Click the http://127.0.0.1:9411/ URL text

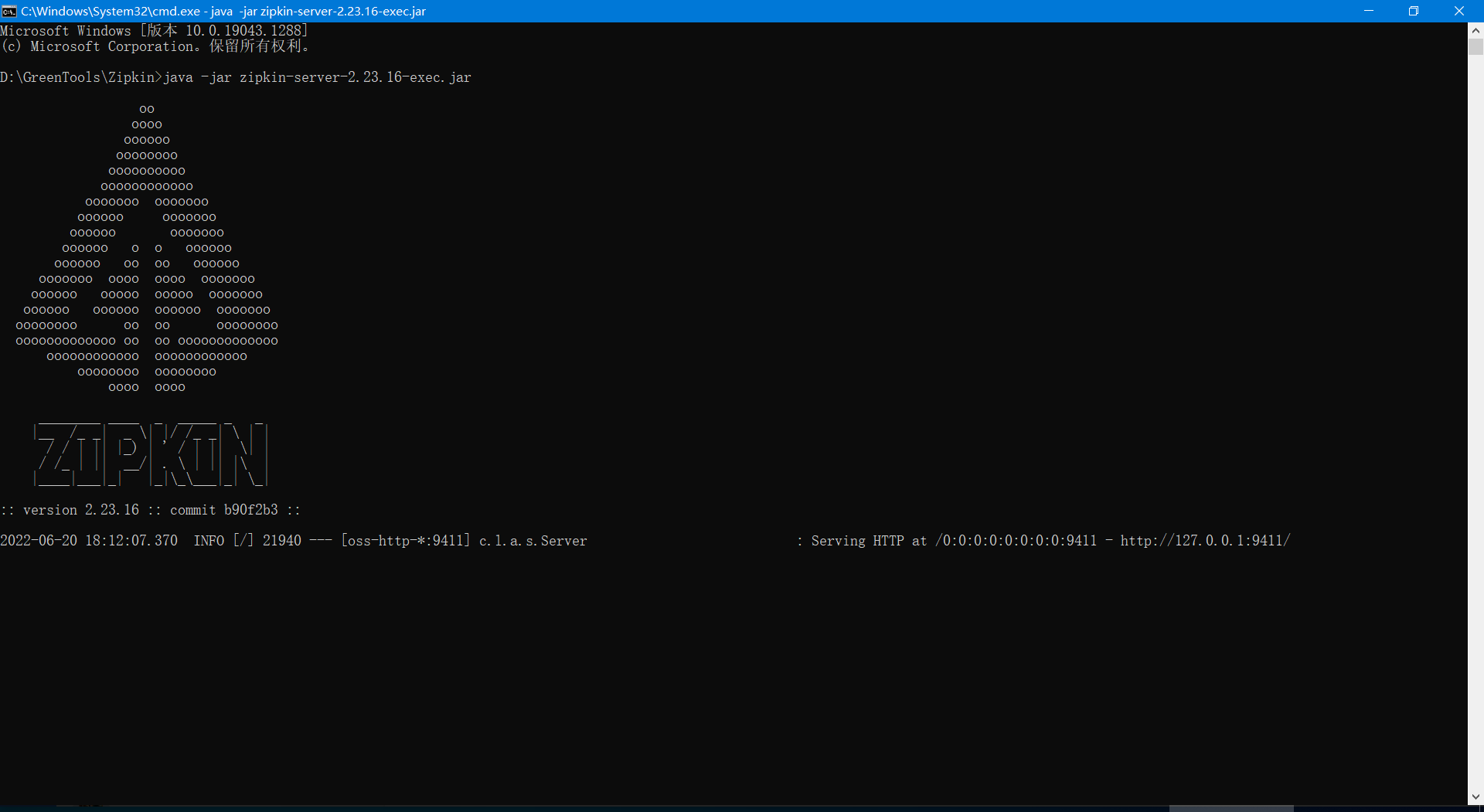(x=1205, y=541)
